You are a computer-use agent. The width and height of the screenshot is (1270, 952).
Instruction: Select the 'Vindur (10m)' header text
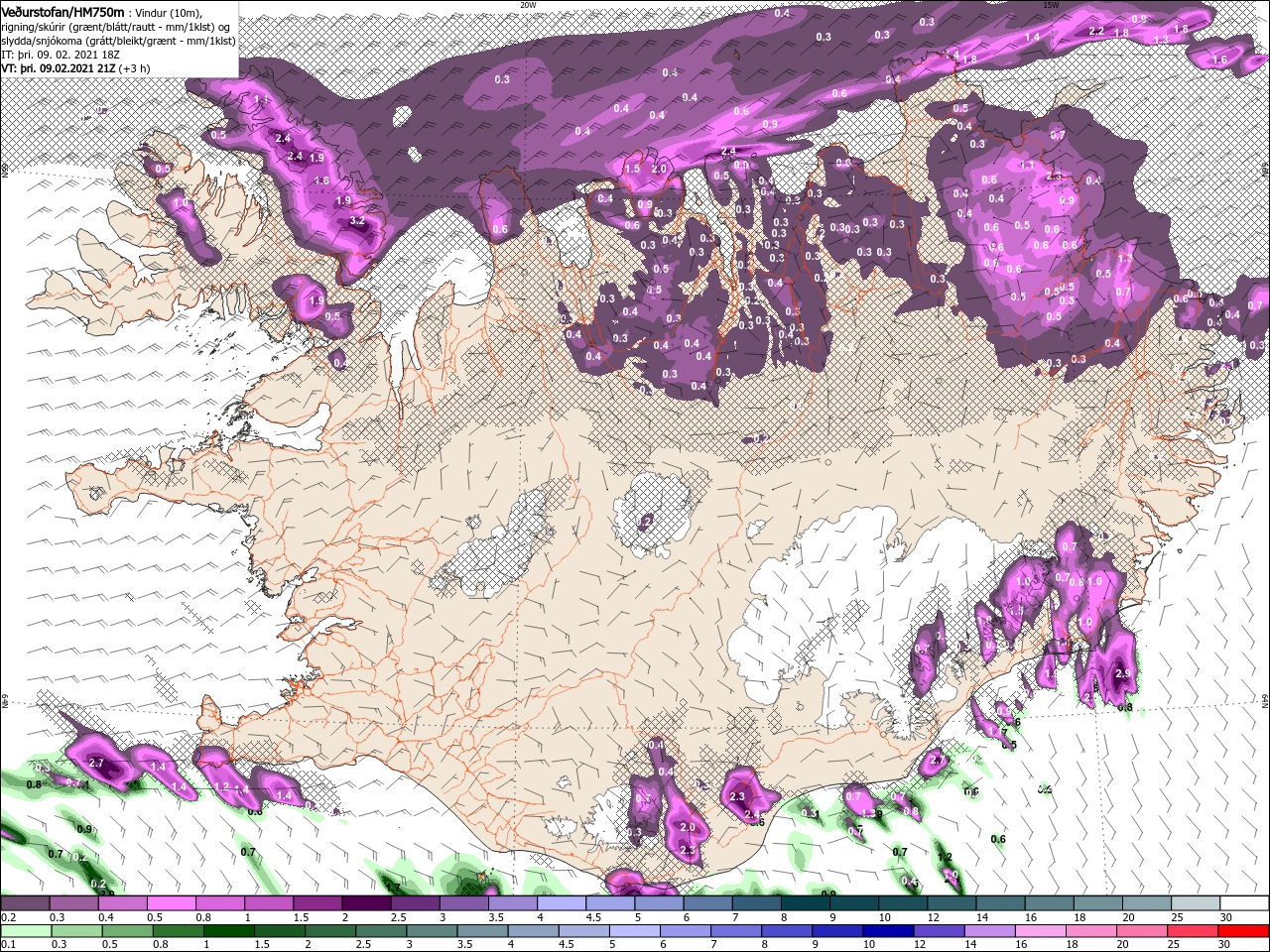168,12
